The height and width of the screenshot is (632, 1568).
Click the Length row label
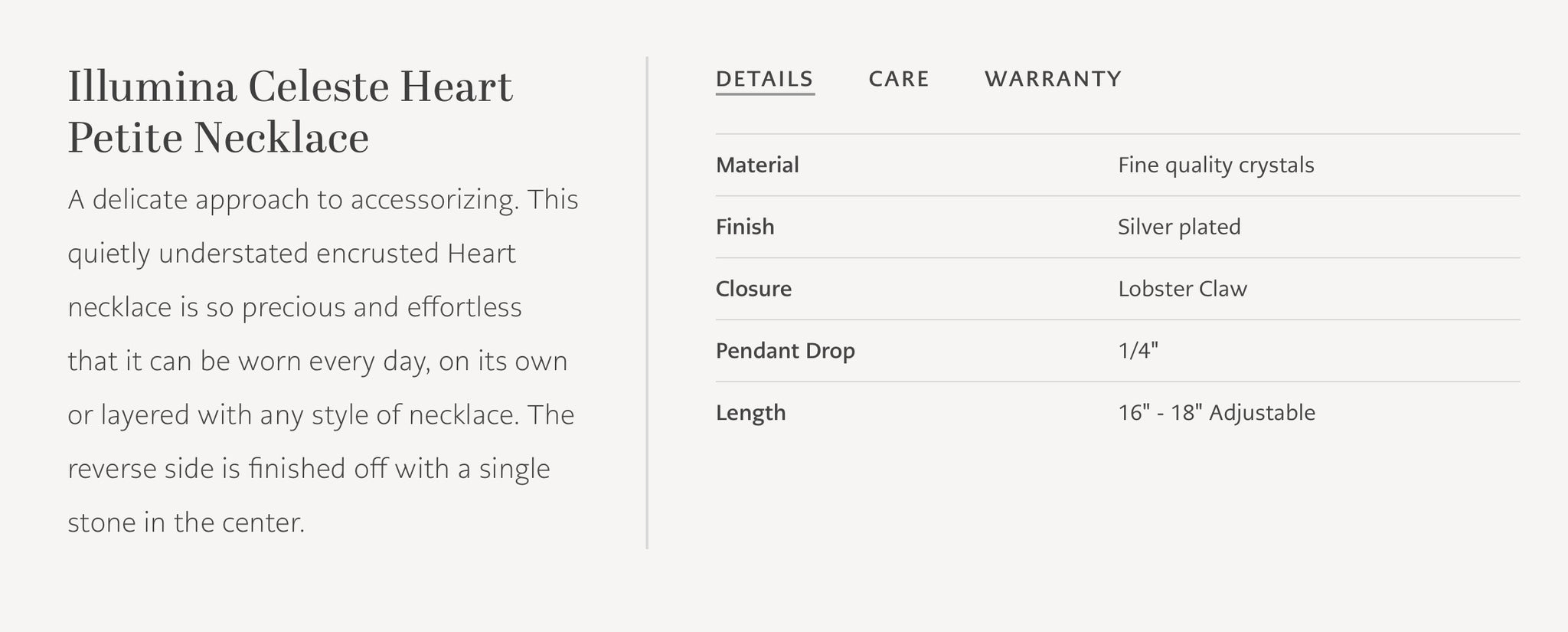(750, 413)
